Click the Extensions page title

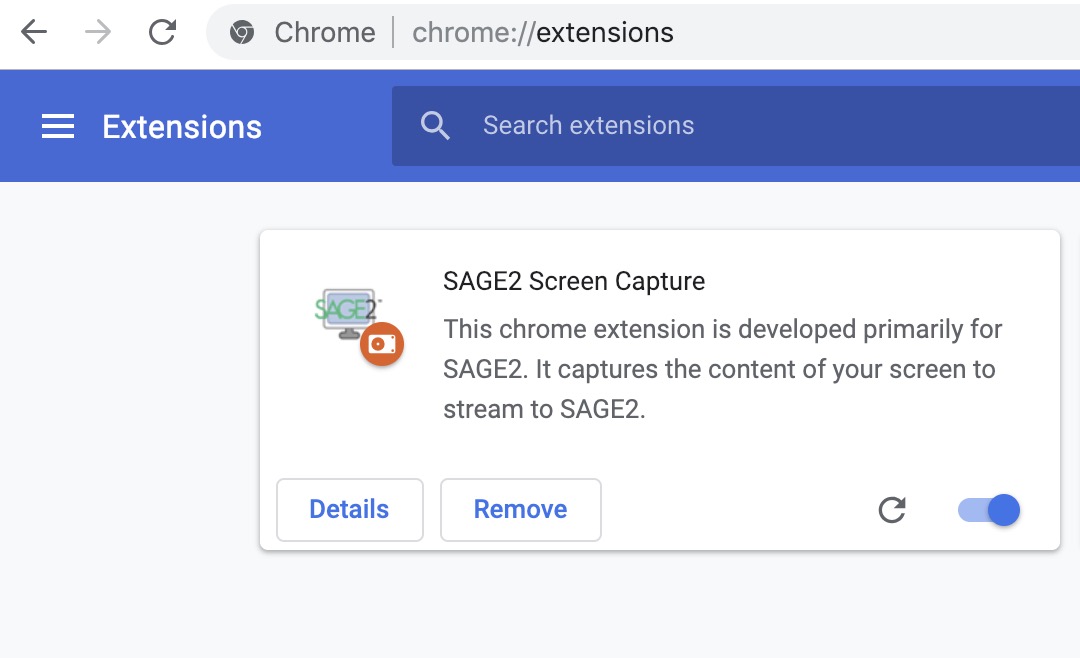pyautogui.click(x=182, y=127)
